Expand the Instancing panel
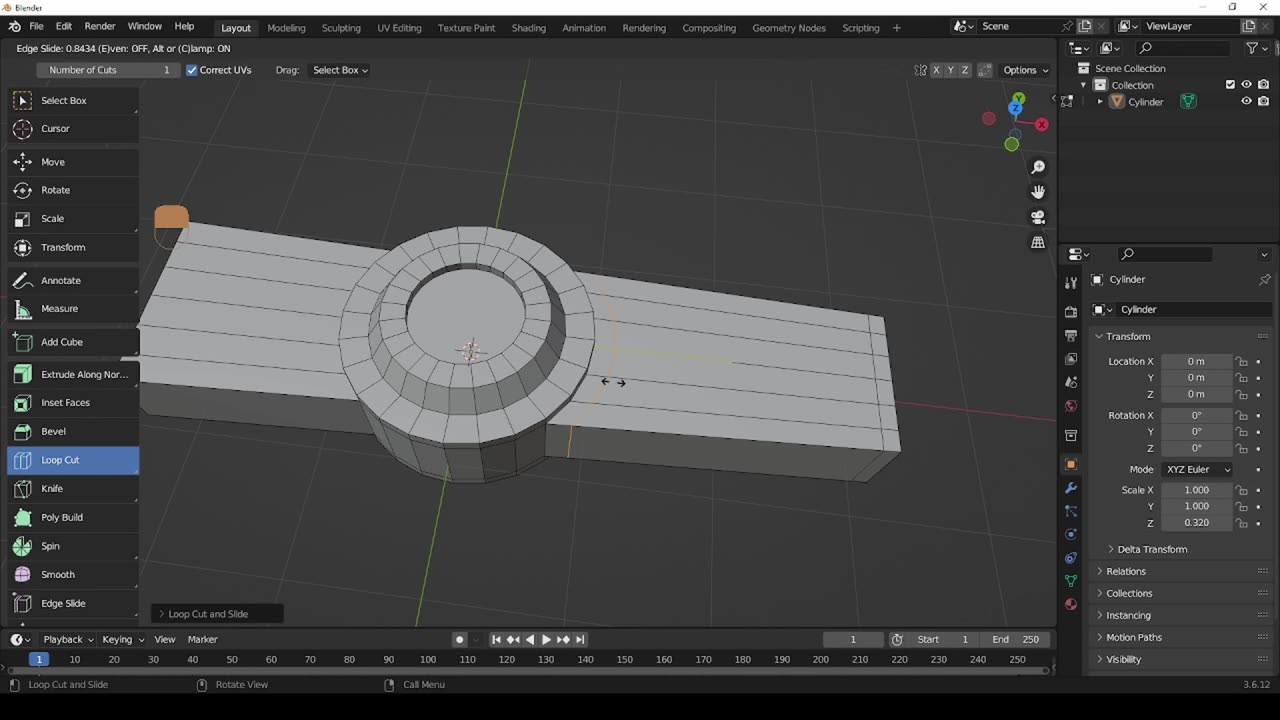This screenshot has height=720, width=1280. (x=1128, y=615)
